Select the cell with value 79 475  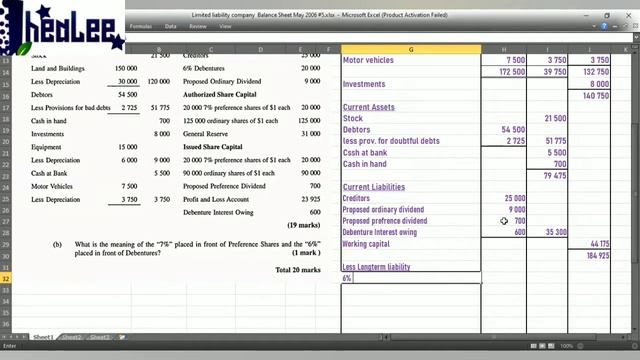[547, 176]
